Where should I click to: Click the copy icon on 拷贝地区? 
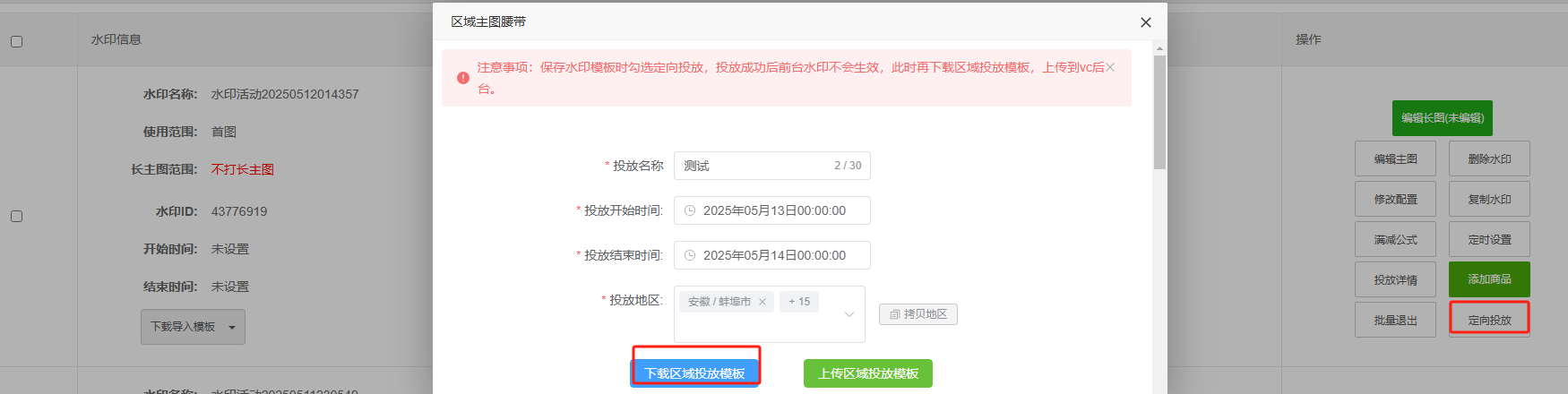click(894, 314)
